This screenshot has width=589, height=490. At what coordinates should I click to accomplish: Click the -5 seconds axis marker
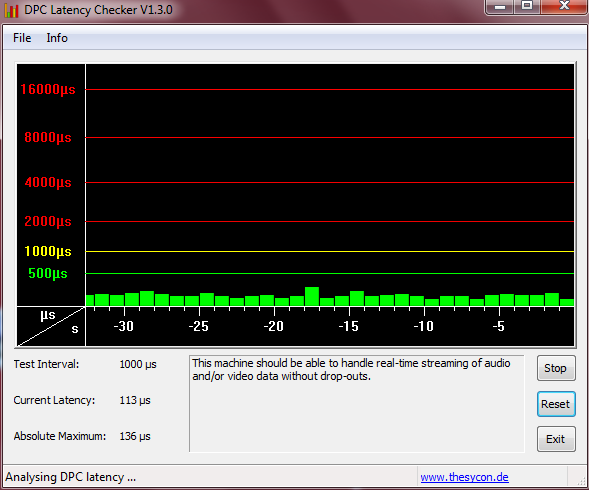click(x=498, y=326)
